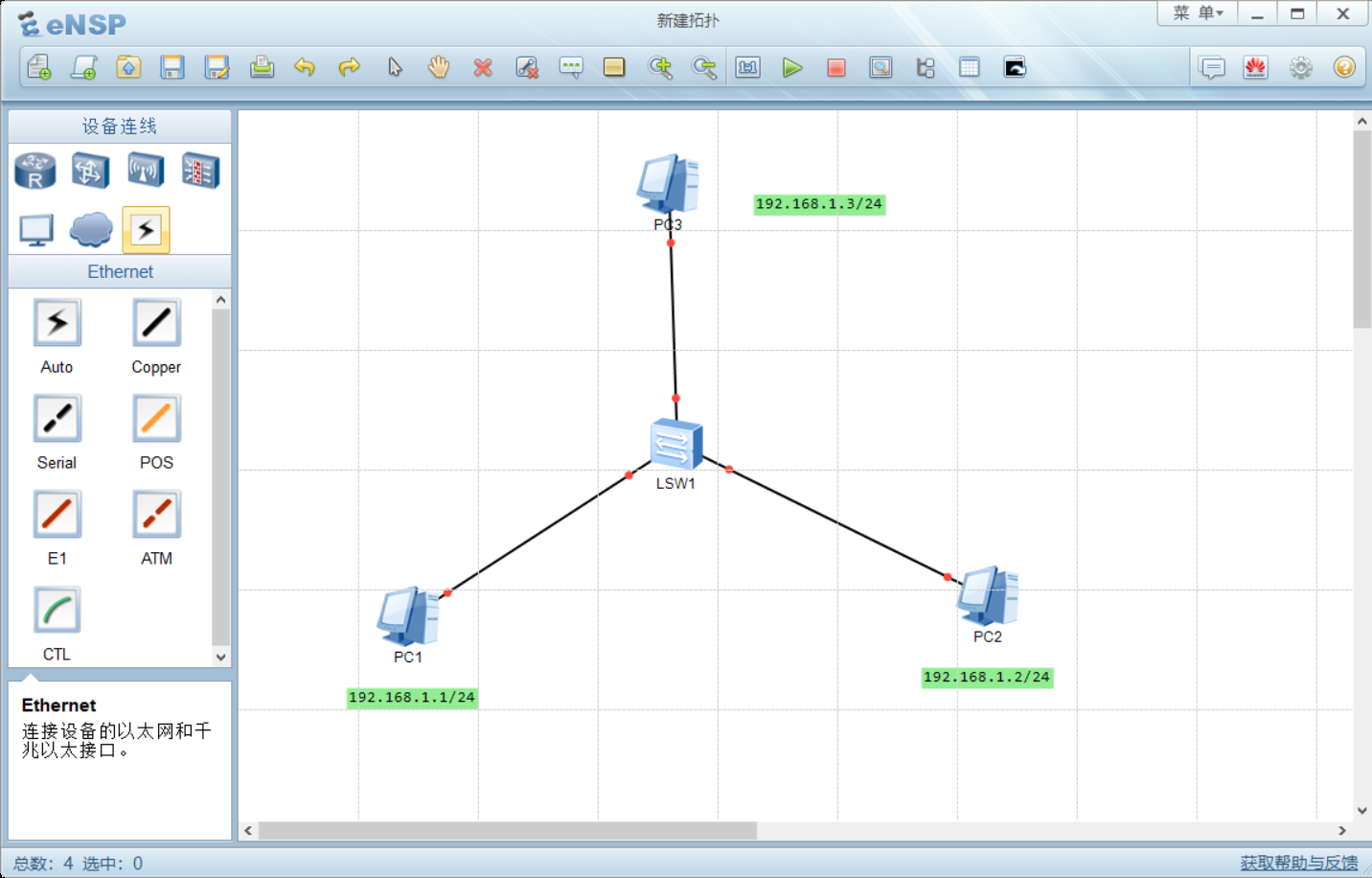Image resolution: width=1372 pixels, height=878 pixels.
Task: Stop devices with the red stop button
Action: tap(836, 67)
